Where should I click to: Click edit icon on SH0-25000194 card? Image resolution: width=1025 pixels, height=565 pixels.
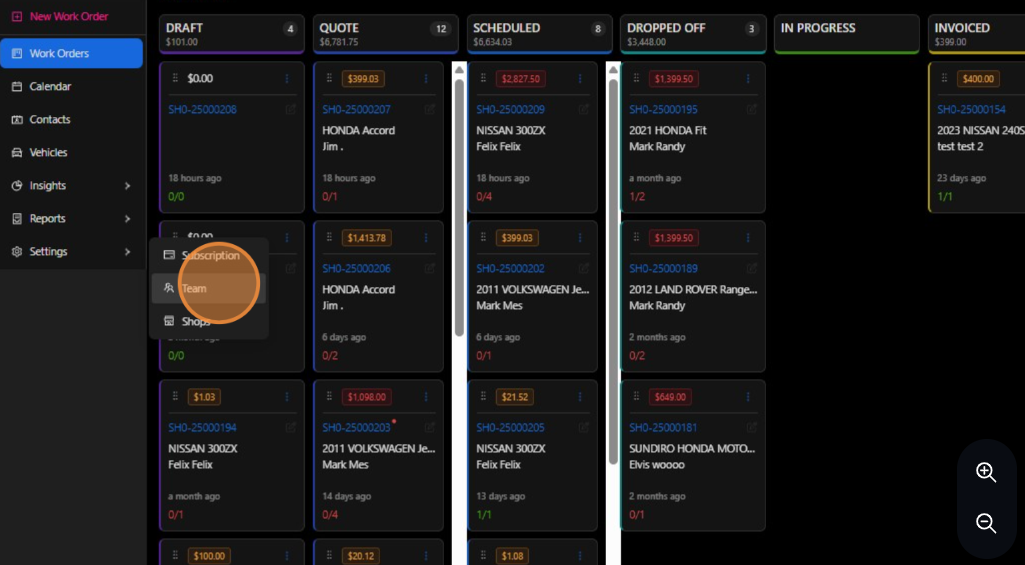pyautogui.click(x=290, y=428)
